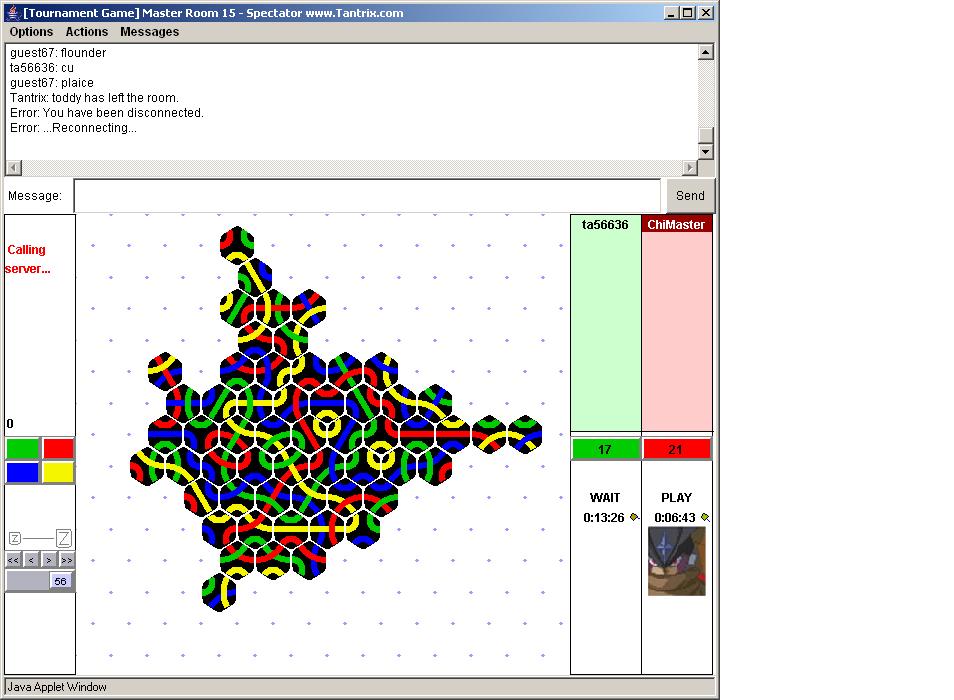Select the yellow color swatch
Screen dimensions: 954x700
(x=58, y=472)
